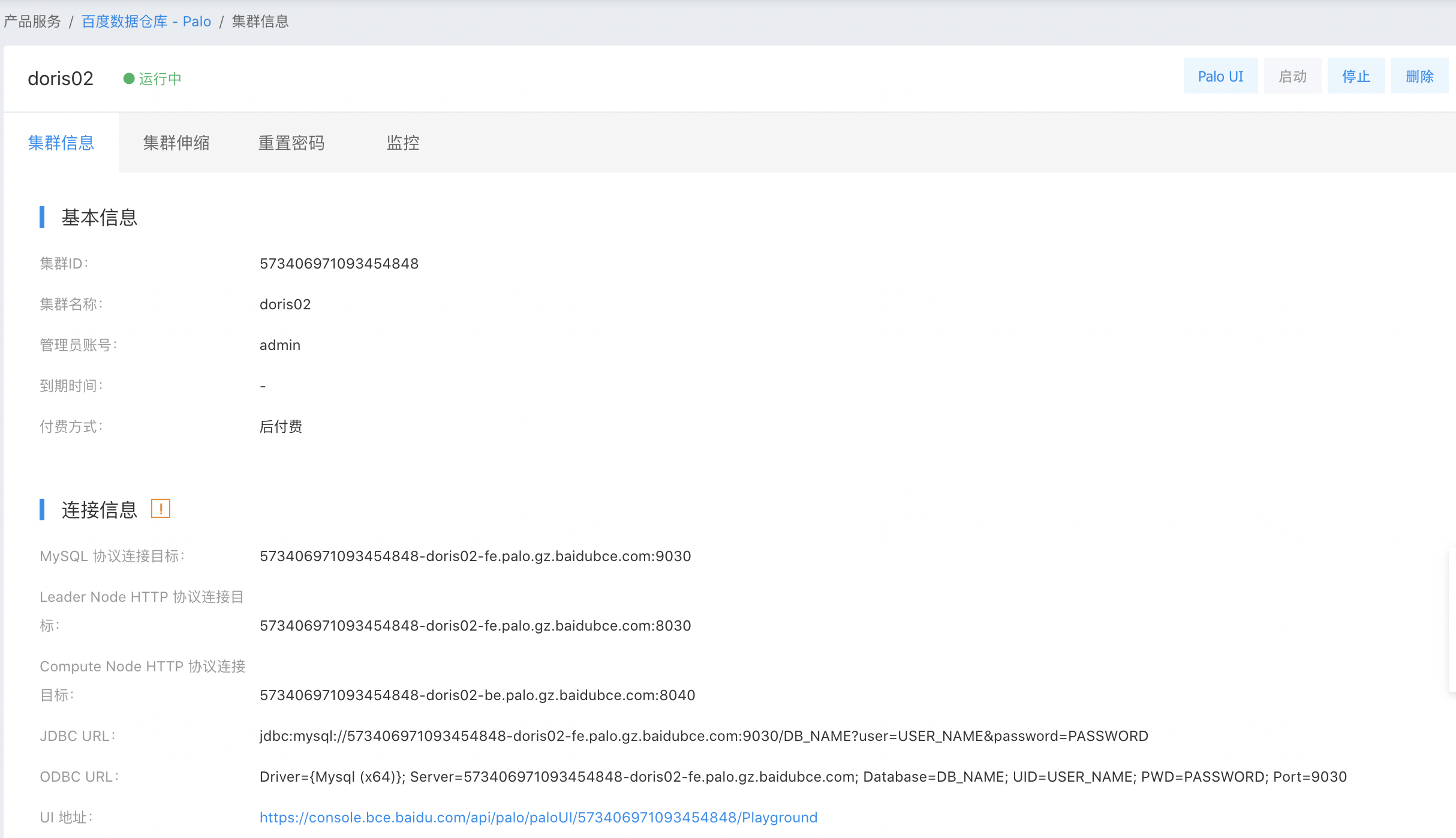
Task: Click the 集群信息 breadcrumb text
Action: [x=260, y=22]
